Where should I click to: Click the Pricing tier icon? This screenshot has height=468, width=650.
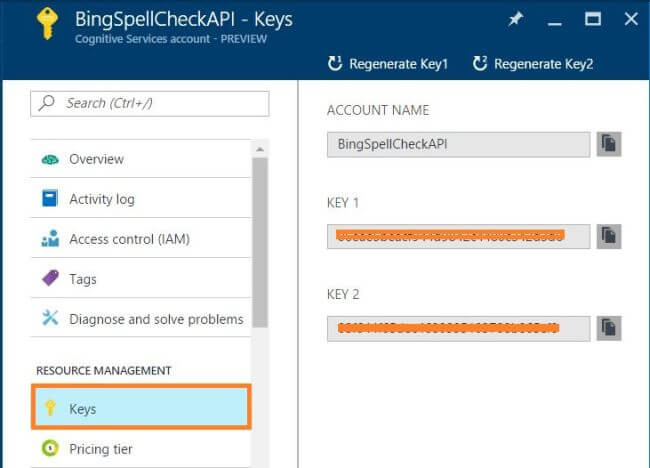pyautogui.click(x=50, y=449)
